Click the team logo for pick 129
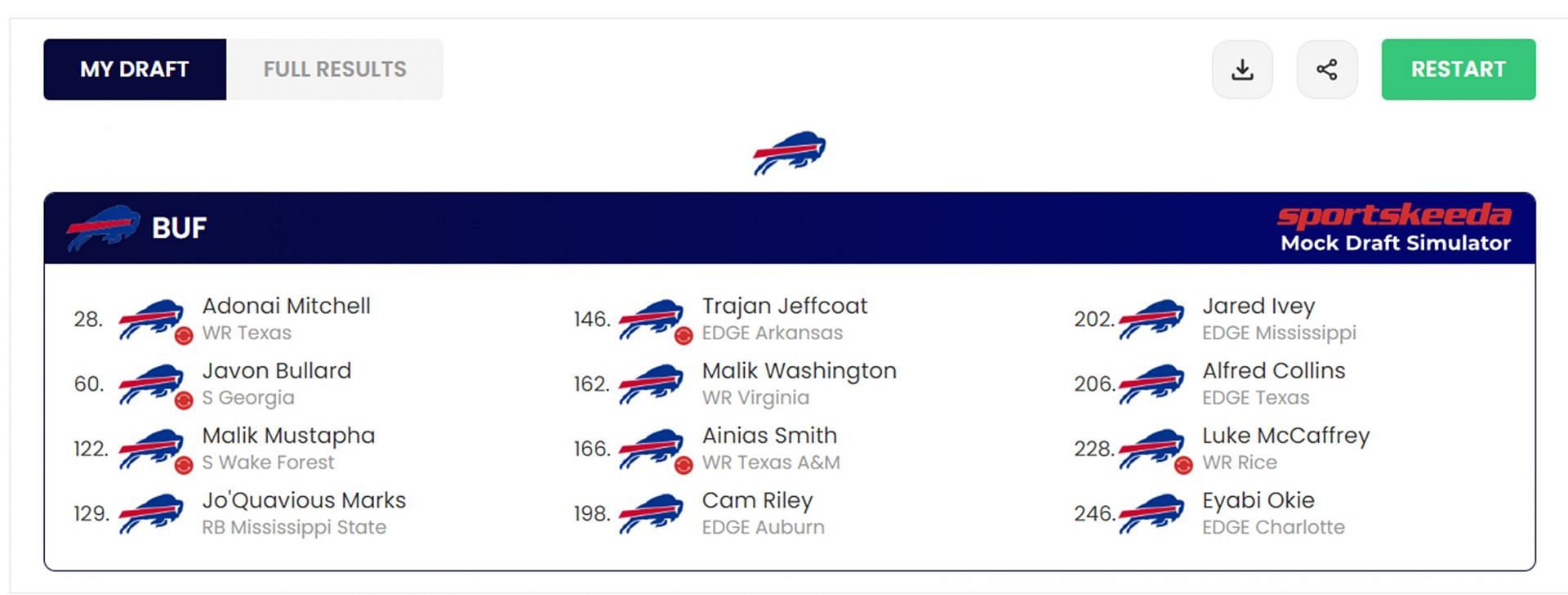1568x595 pixels. (x=151, y=513)
